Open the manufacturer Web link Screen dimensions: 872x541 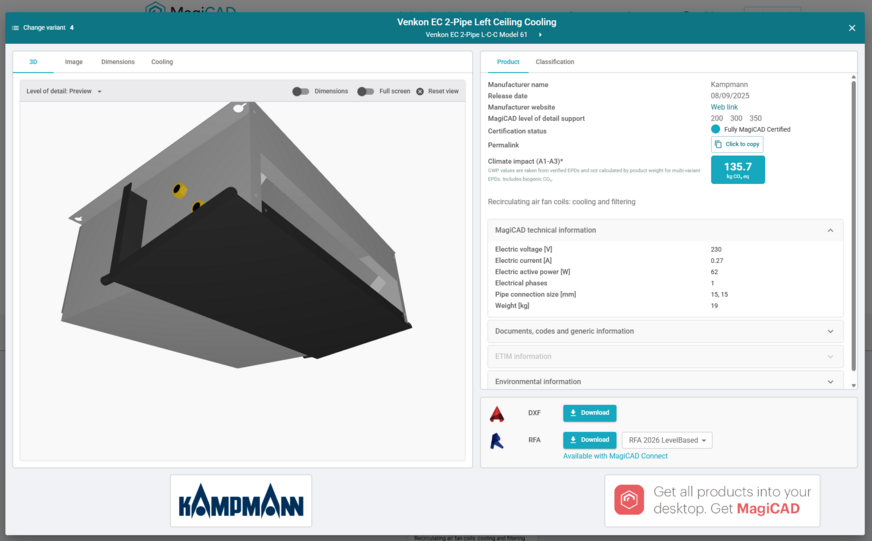click(724, 107)
